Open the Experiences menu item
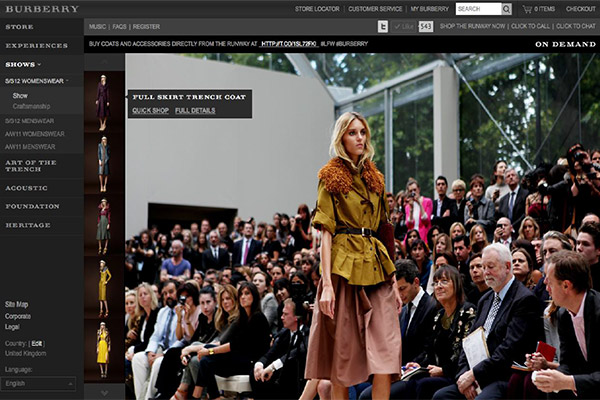The width and height of the screenshot is (600, 400). pyautogui.click(x=36, y=46)
